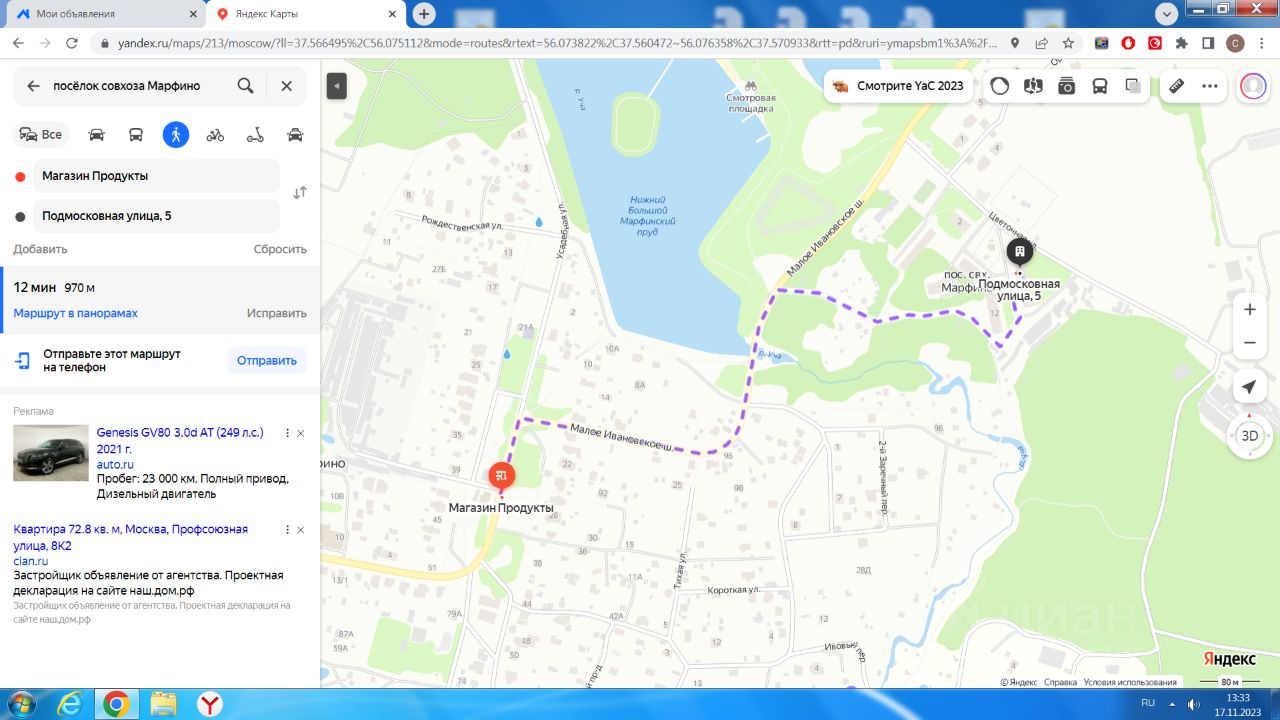Open Chrome extensions puzzle icon

1181,43
